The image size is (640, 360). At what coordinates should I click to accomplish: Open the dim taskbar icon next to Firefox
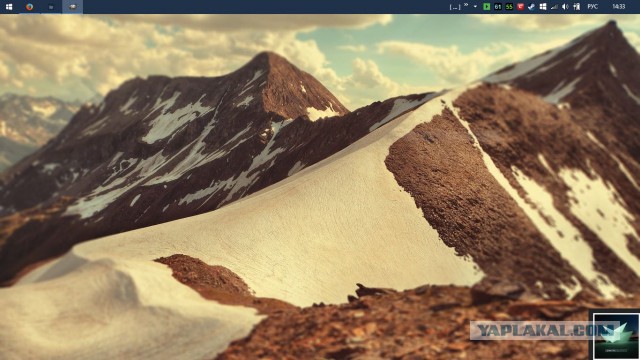click(51, 7)
